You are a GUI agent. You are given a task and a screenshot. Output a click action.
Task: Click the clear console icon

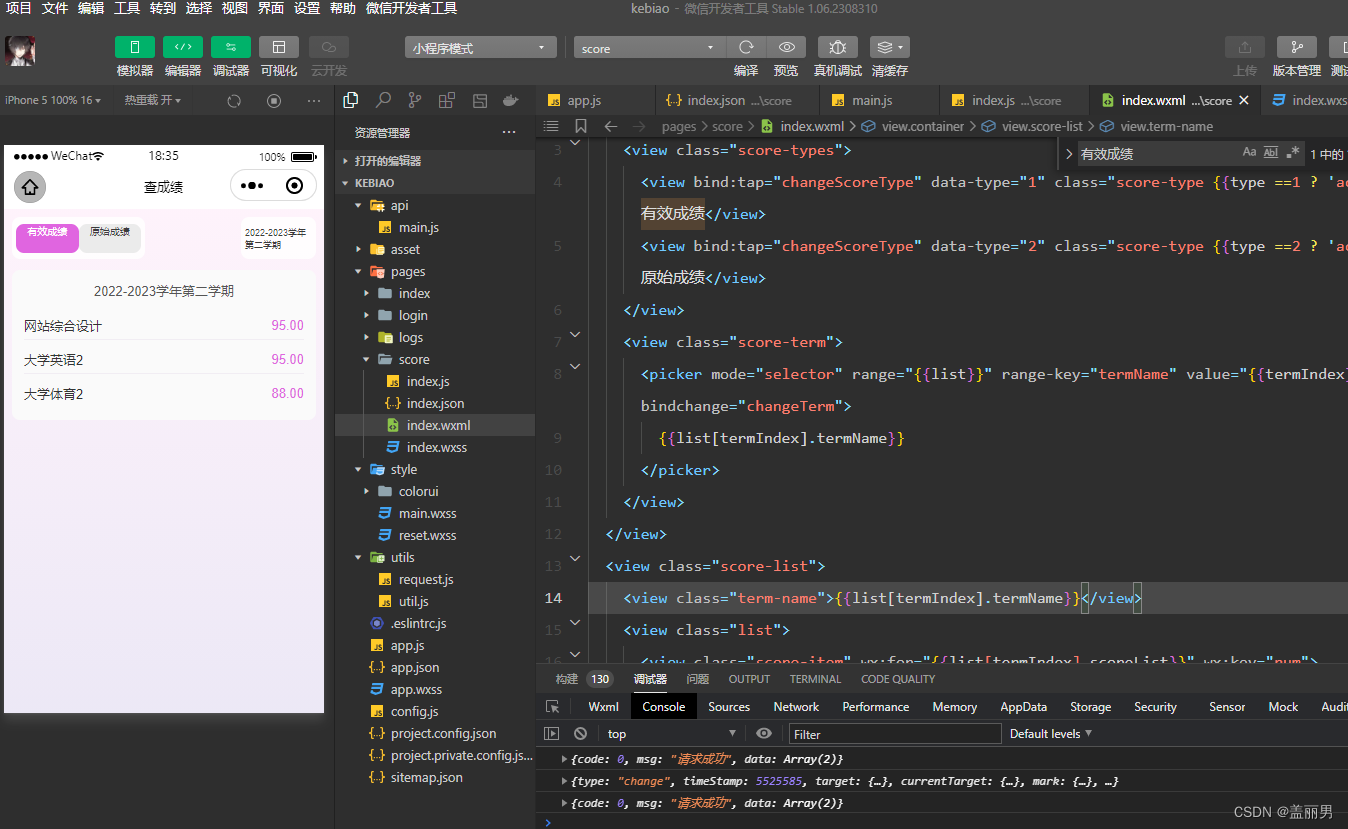tap(580, 734)
